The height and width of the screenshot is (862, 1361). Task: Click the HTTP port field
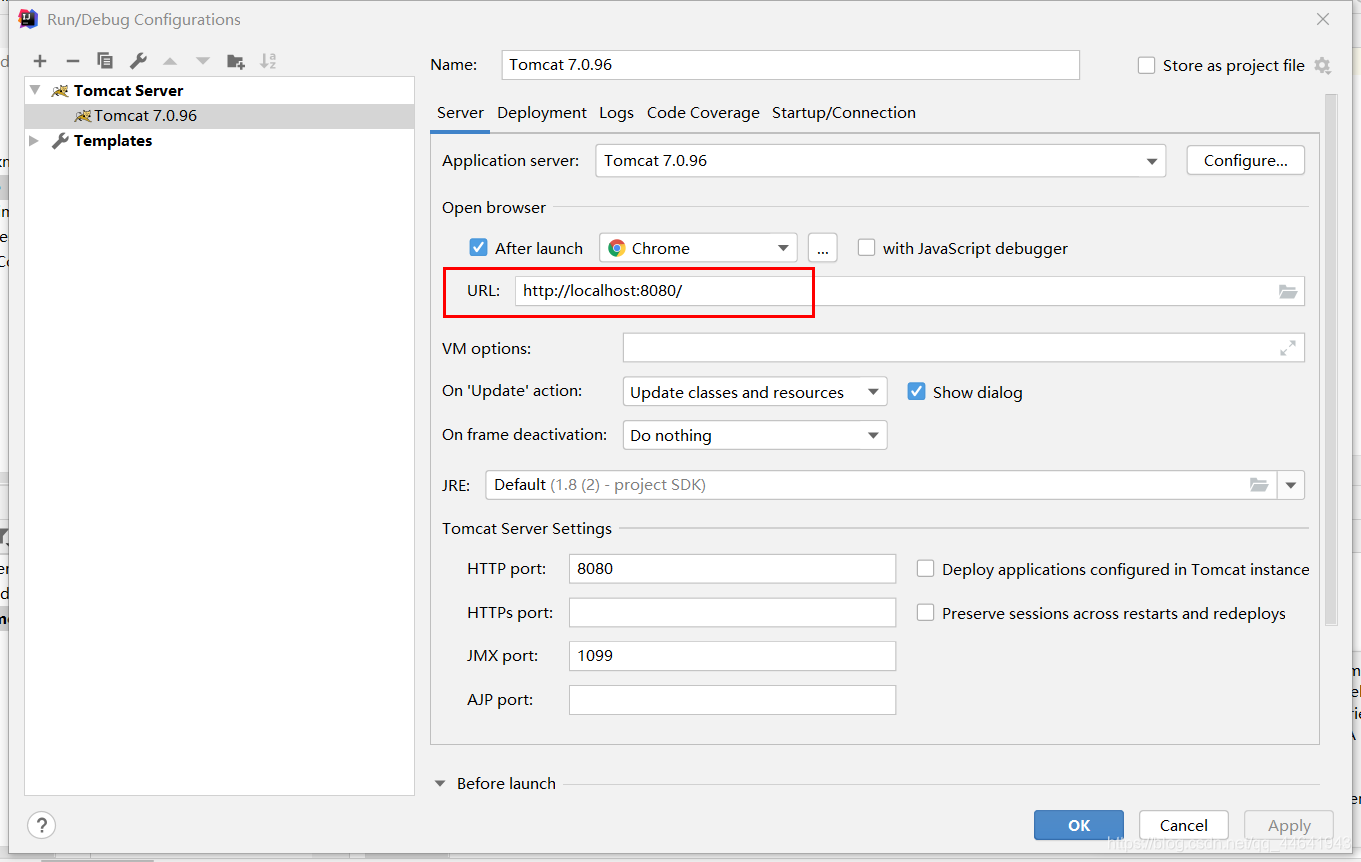point(732,569)
